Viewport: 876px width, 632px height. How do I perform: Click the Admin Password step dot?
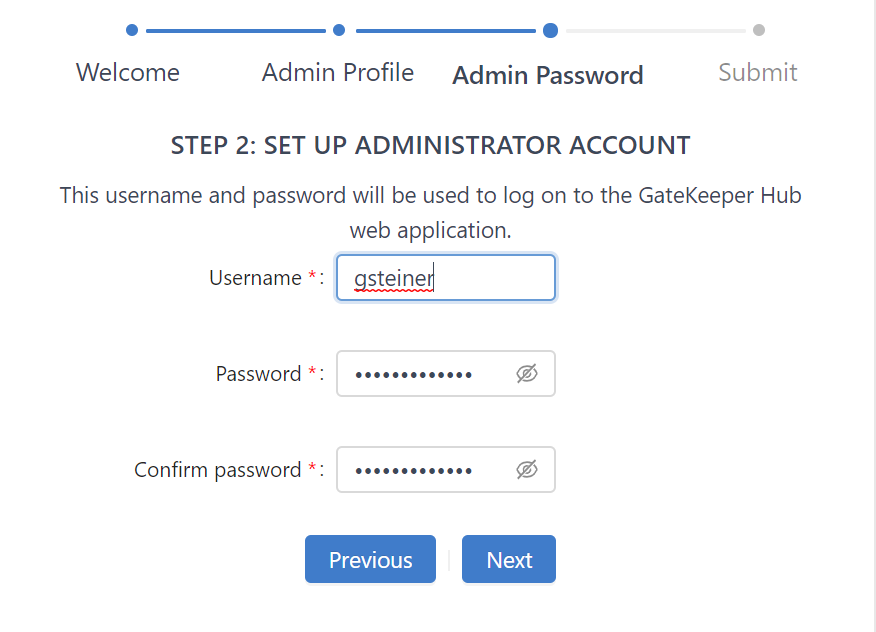550,30
